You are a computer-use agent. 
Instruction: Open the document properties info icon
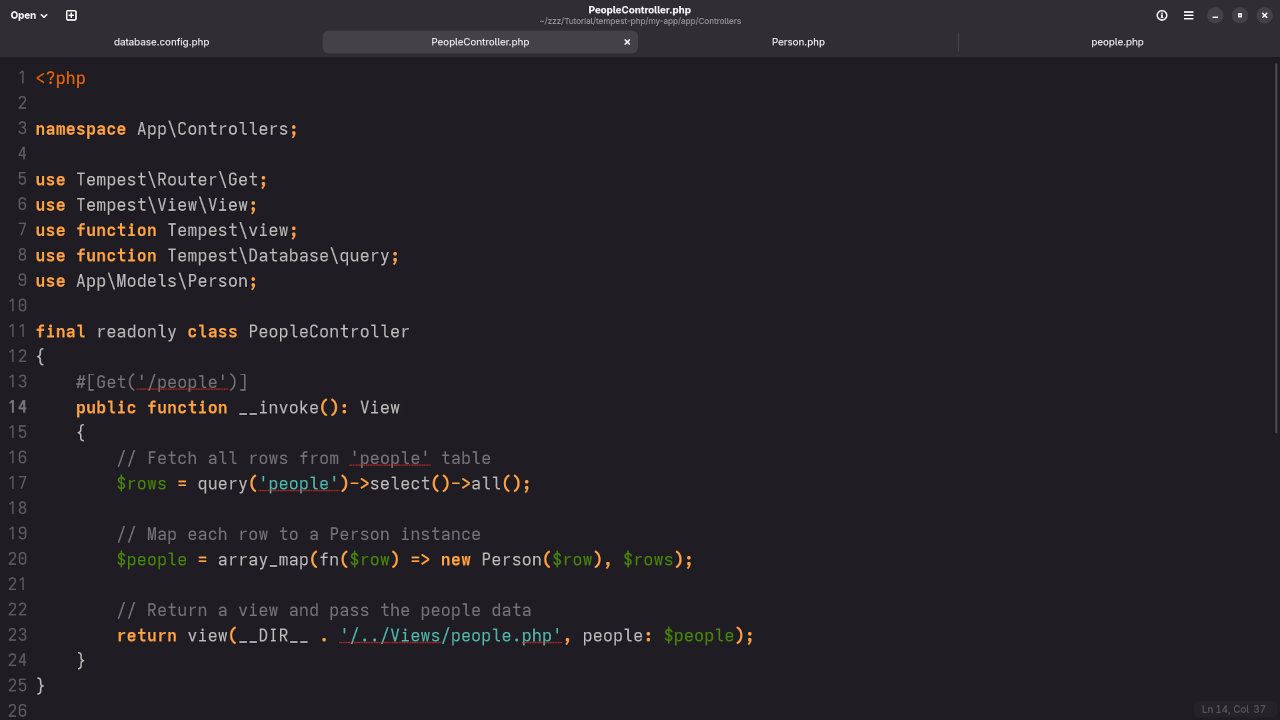[x=1162, y=15]
